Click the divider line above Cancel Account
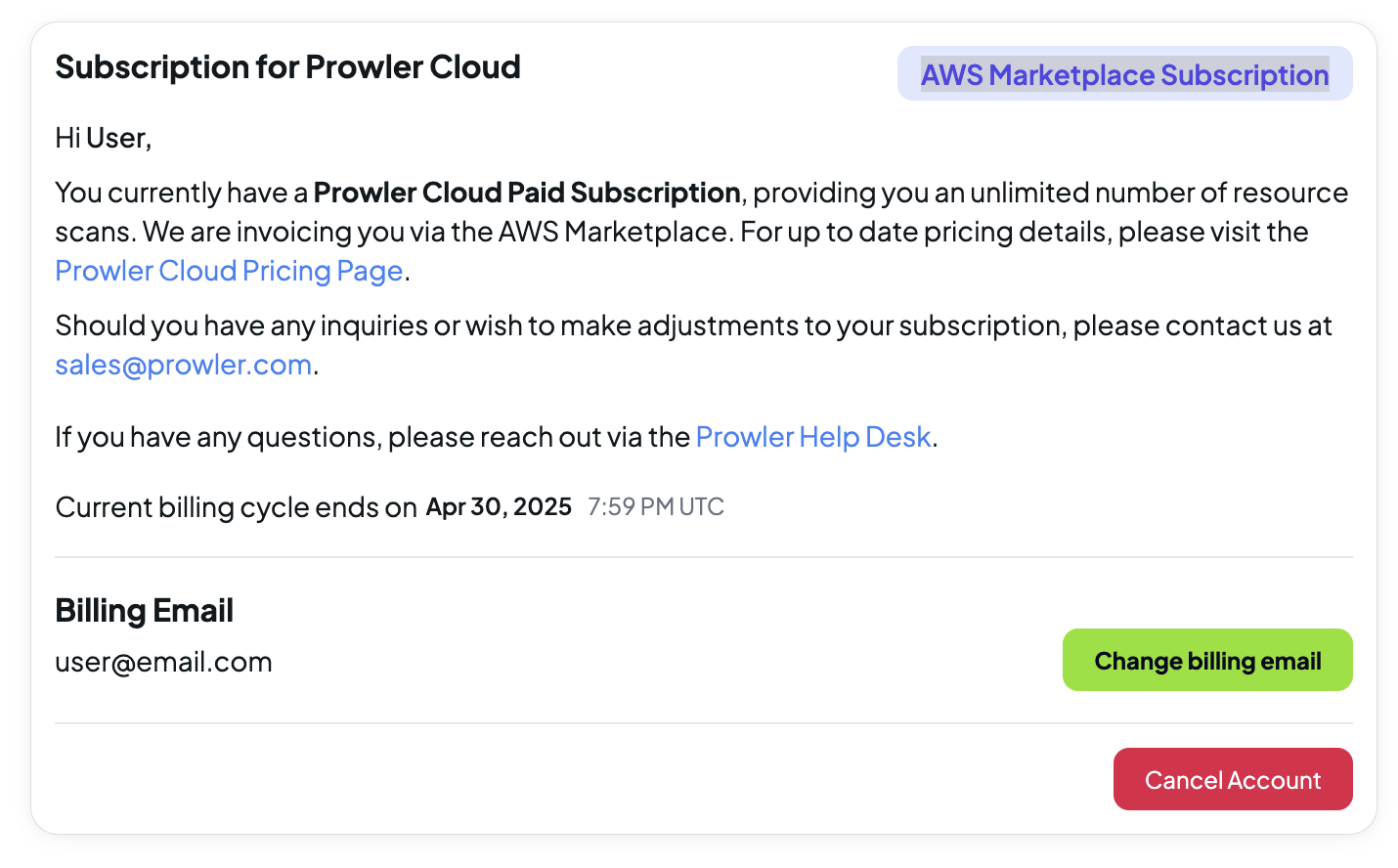 [704, 723]
